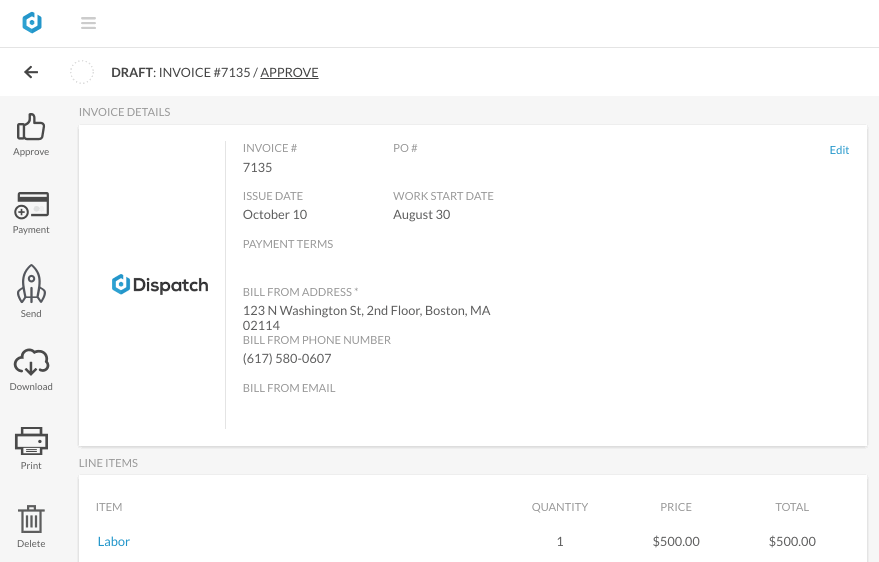Image resolution: width=879 pixels, height=562 pixels.
Task: Download the invoice via cloud icon
Action: 31,362
